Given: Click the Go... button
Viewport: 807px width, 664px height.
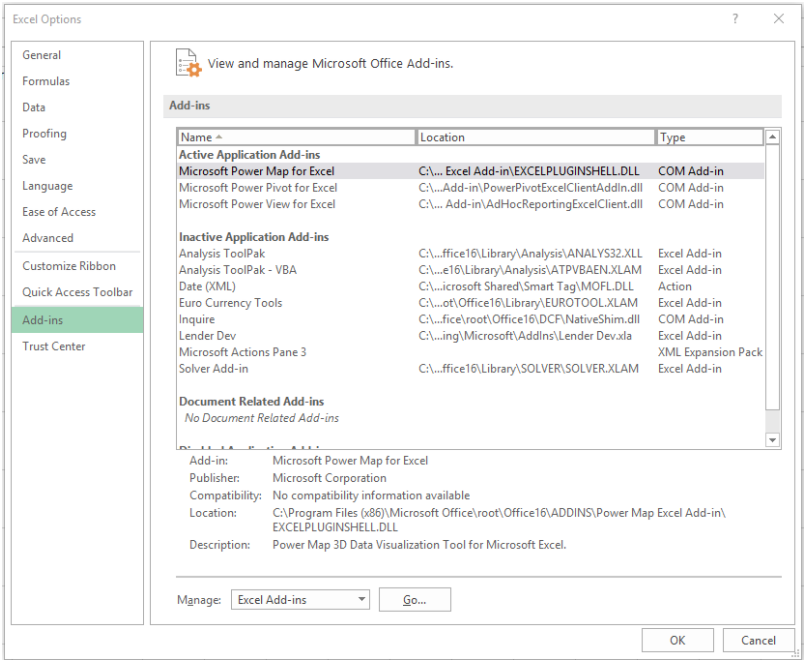Looking at the screenshot, I should [415, 600].
